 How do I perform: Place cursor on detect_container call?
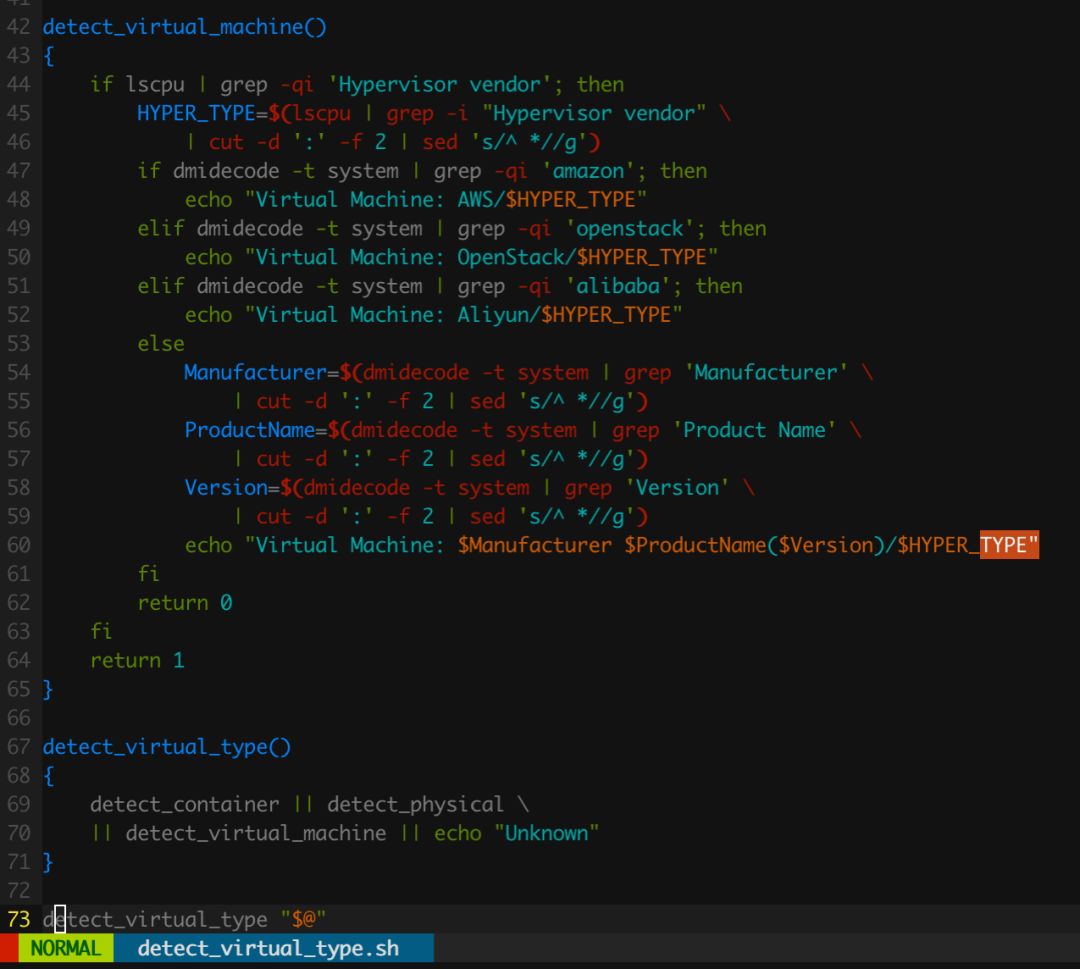tap(184, 805)
